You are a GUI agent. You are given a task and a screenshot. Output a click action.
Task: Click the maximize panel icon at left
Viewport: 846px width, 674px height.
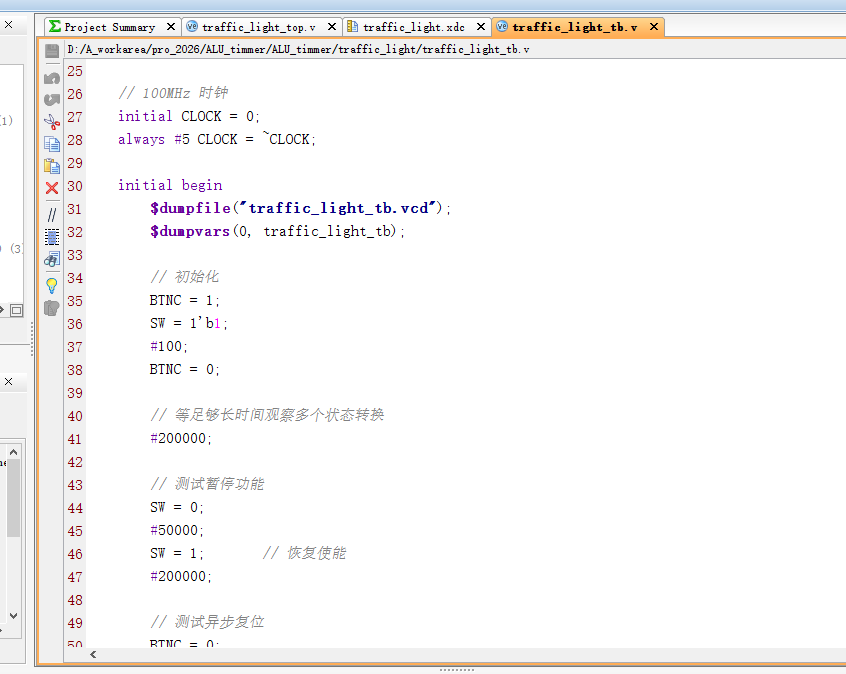17,310
